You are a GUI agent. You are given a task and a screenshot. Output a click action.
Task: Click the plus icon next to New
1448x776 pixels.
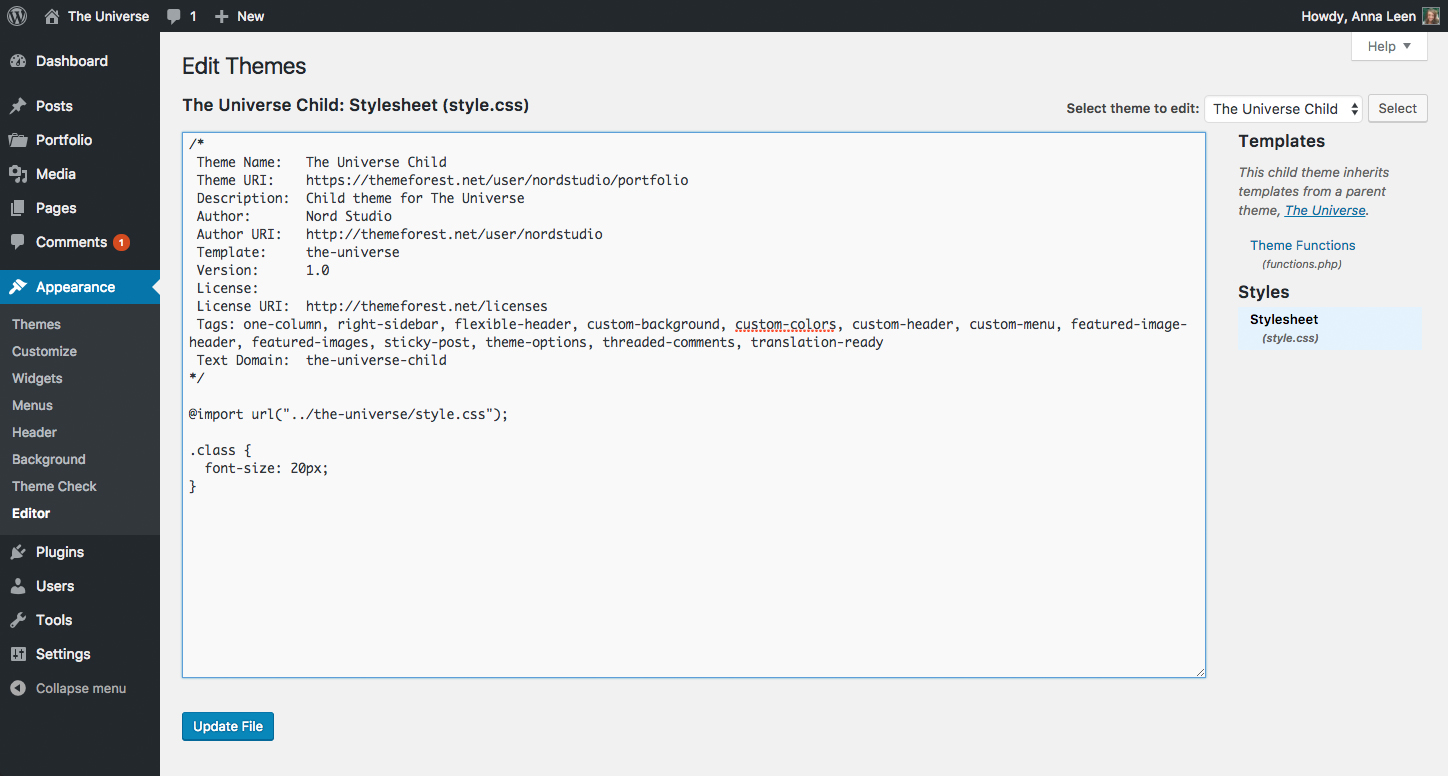click(222, 17)
